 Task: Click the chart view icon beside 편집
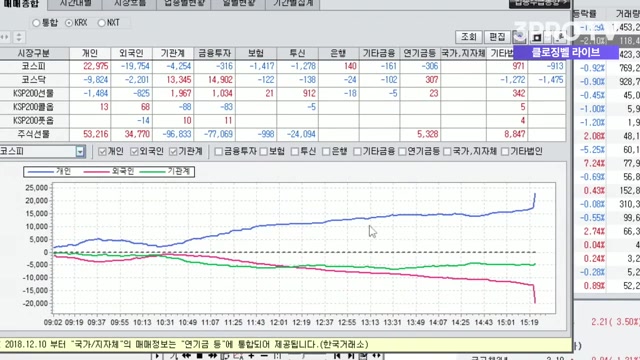tap(520, 37)
